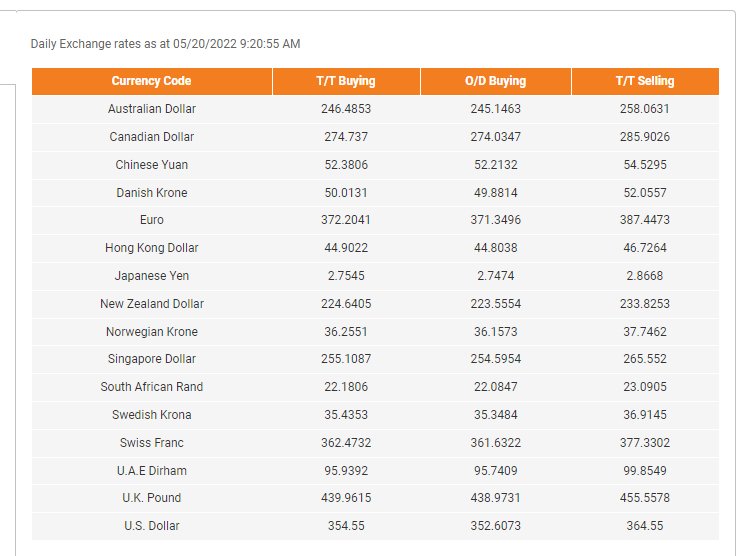Select the Hong Kong Dollar currency name
Viewport: 756px width, 556px height.
point(152,248)
